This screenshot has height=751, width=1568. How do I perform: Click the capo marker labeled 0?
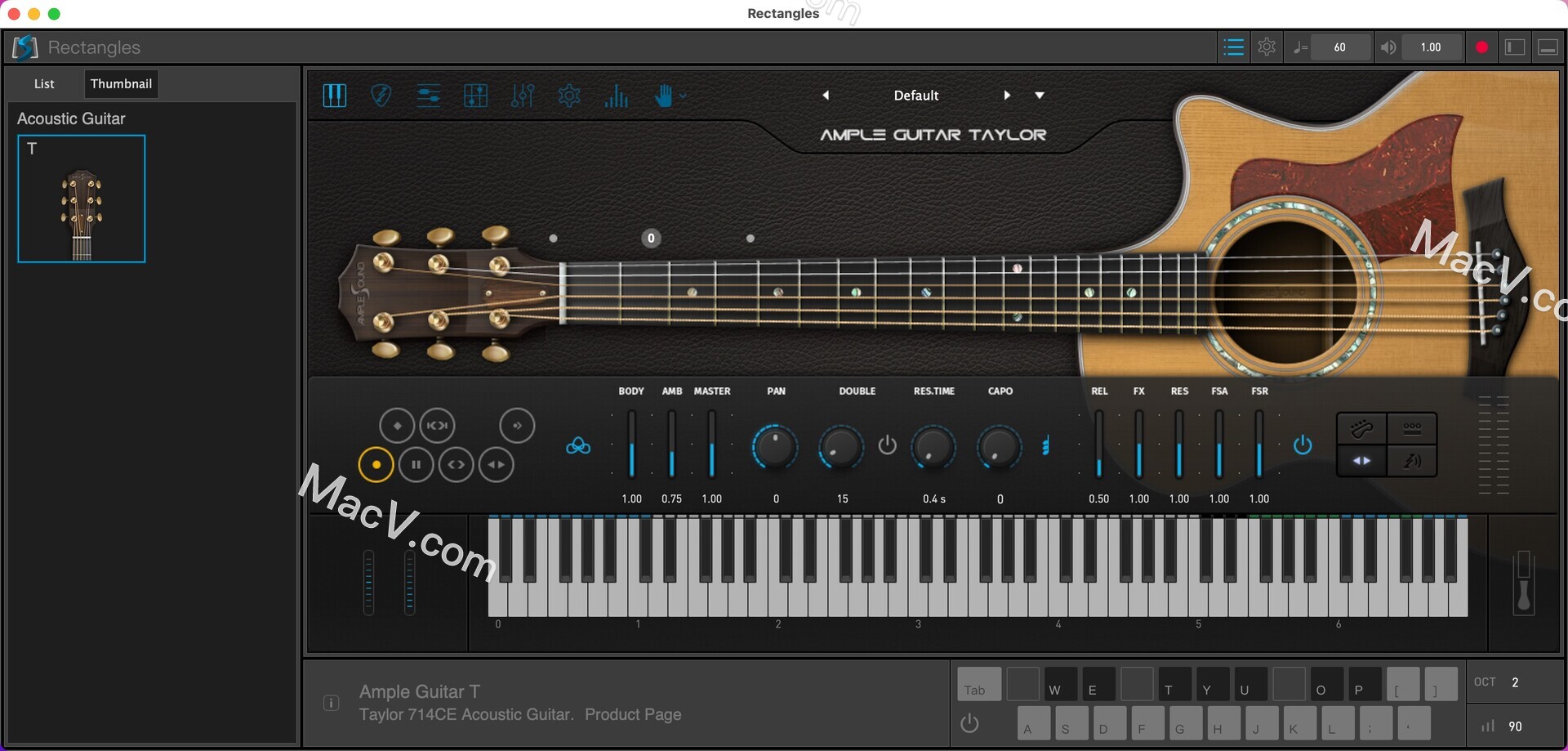coord(651,239)
